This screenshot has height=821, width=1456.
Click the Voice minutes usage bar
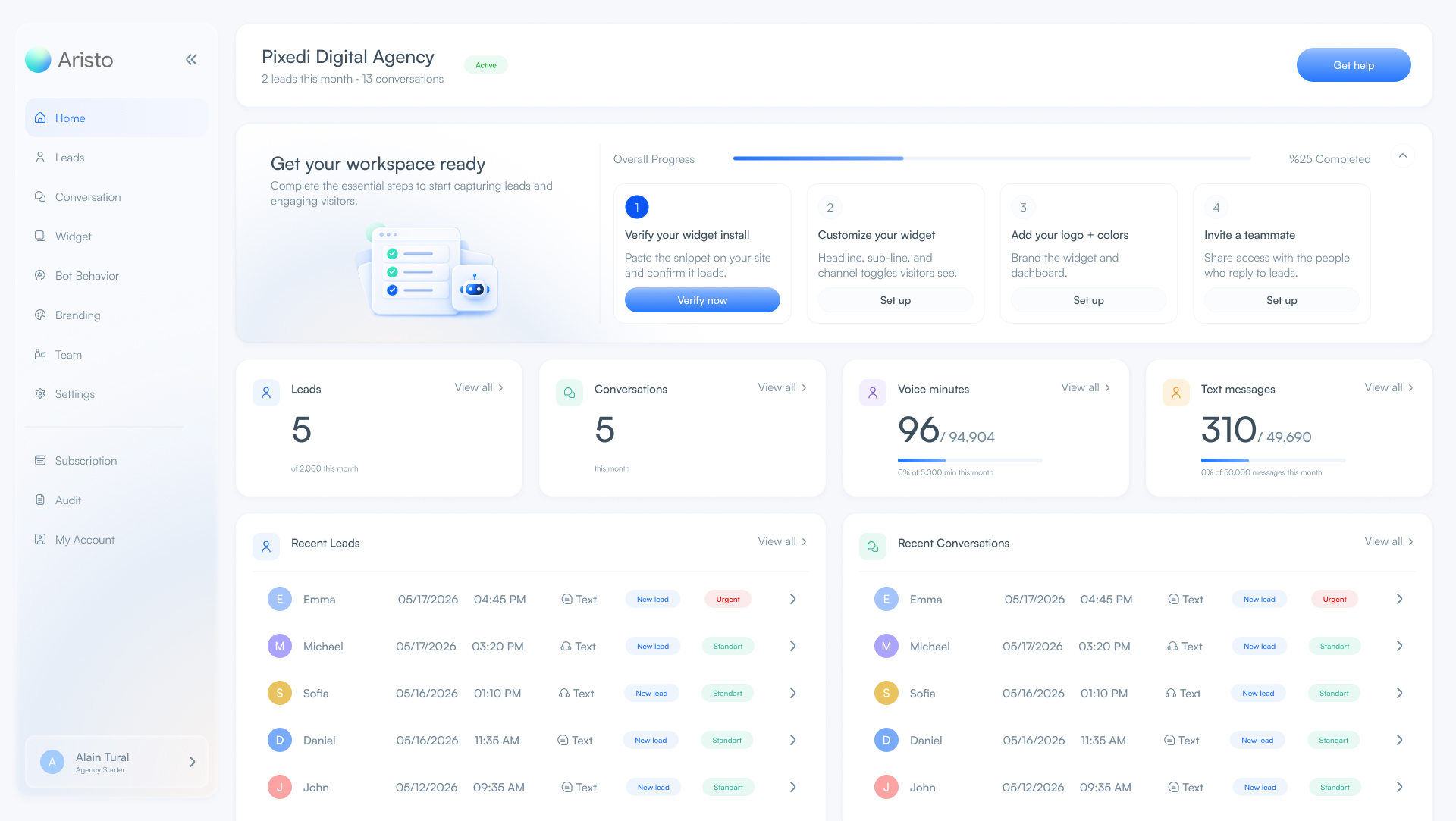[970, 460]
